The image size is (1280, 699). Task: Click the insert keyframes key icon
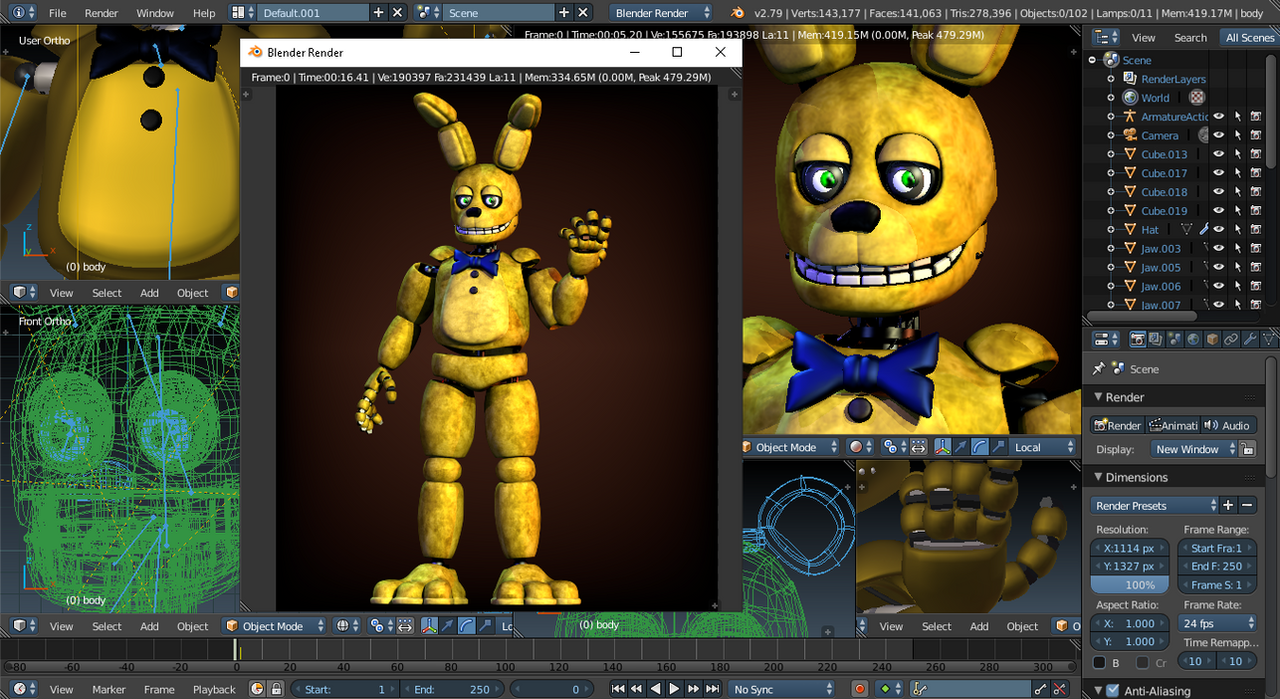click(1041, 689)
